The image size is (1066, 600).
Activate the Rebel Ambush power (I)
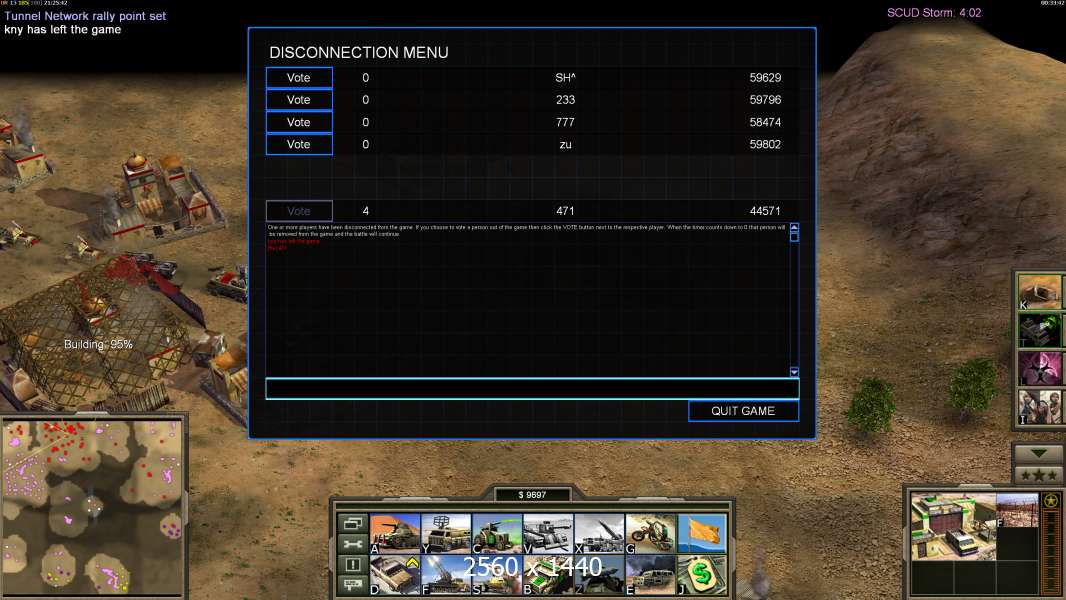(x=1040, y=406)
